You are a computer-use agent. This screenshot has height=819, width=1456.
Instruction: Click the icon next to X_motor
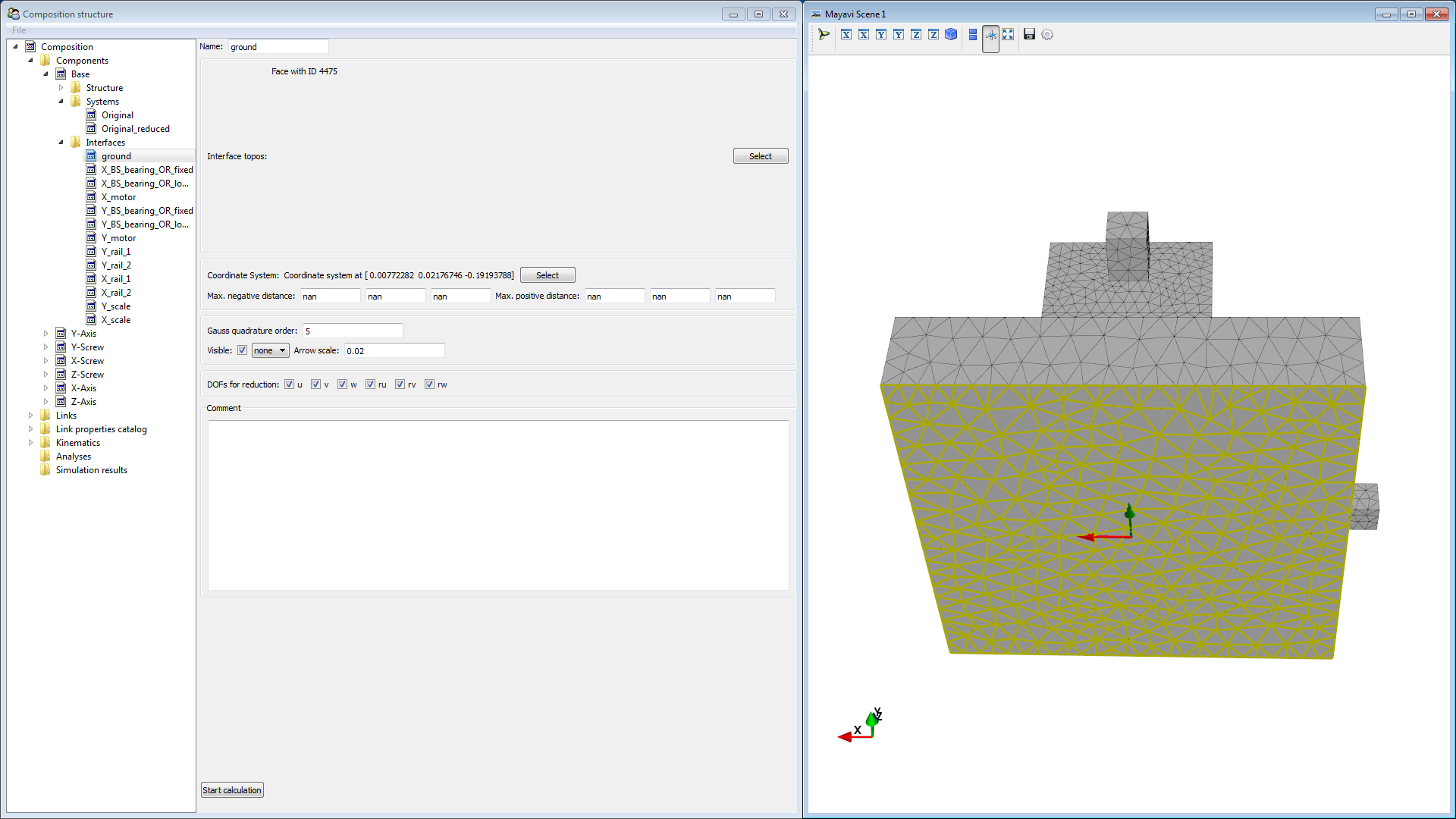(x=91, y=197)
